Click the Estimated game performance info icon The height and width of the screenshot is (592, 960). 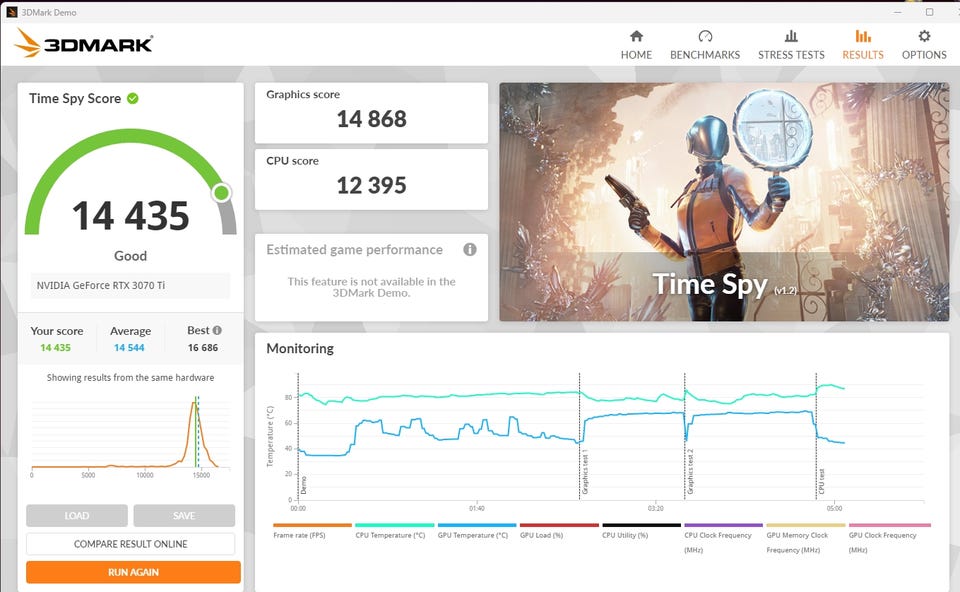[x=470, y=249]
